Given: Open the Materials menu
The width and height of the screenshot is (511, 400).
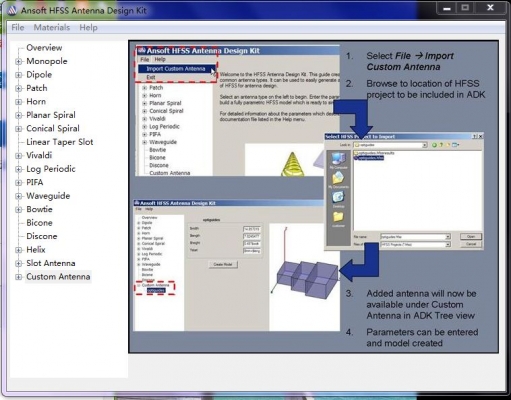Looking at the screenshot, I should tap(52, 27).
